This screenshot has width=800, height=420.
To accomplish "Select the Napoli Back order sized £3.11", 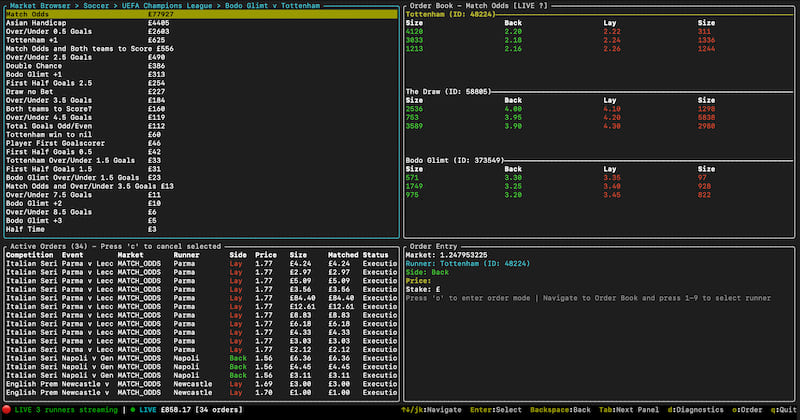I will coord(202,375).
